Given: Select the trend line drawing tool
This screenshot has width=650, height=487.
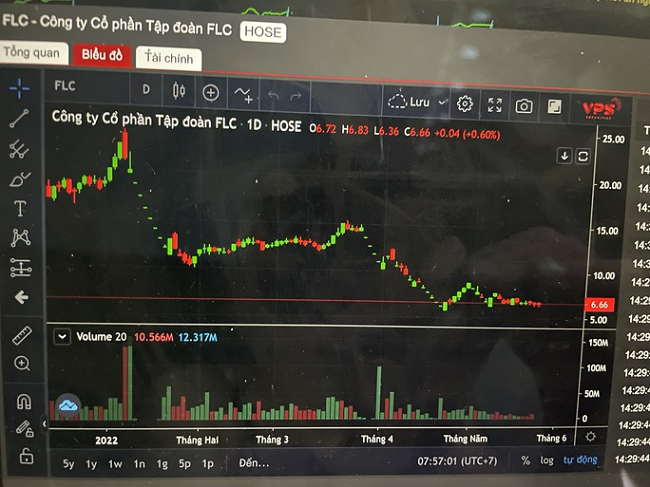Looking at the screenshot, I should pyautogui.click(x=19, y=118).
